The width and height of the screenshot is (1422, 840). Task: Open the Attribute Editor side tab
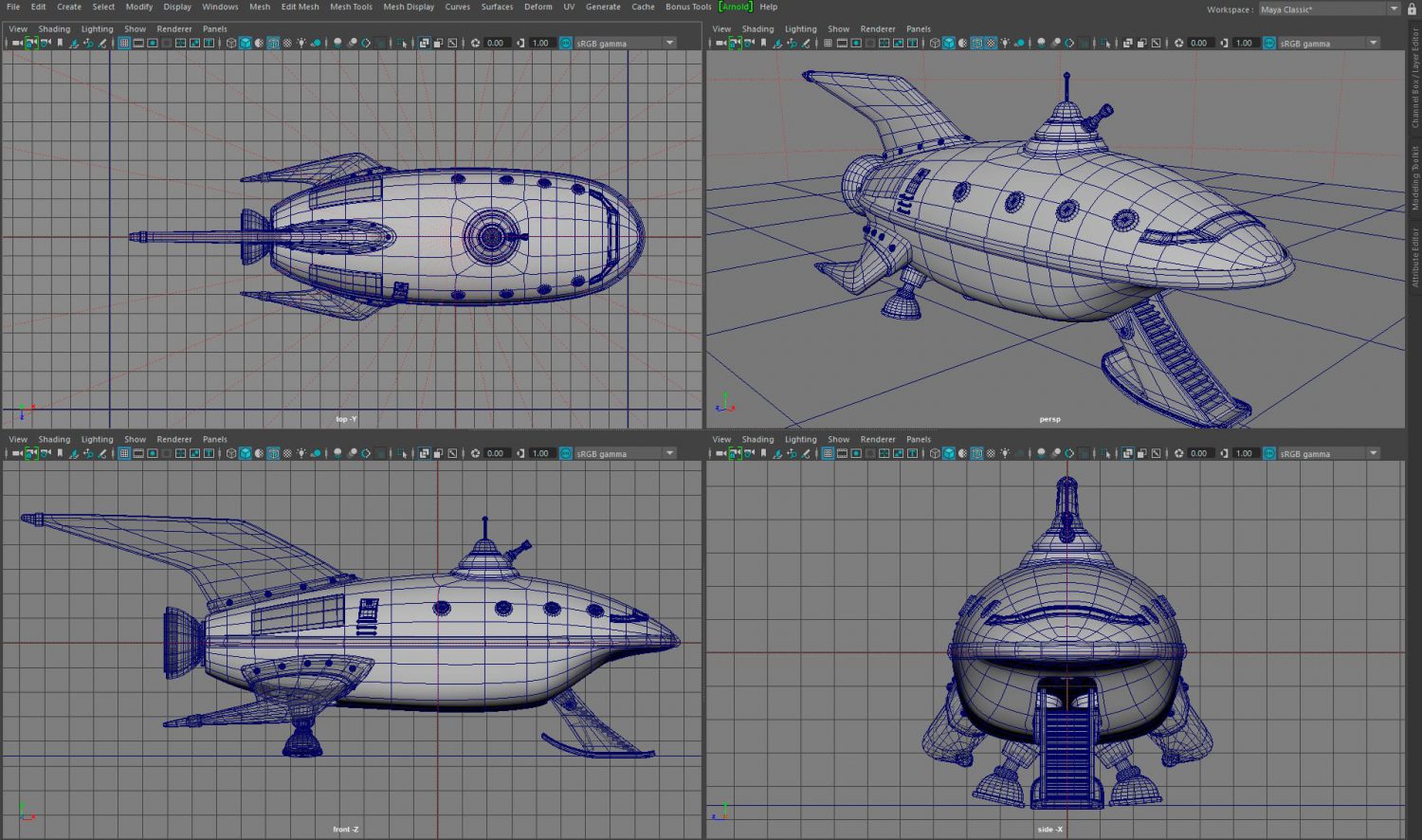(x=1414, y=256)
